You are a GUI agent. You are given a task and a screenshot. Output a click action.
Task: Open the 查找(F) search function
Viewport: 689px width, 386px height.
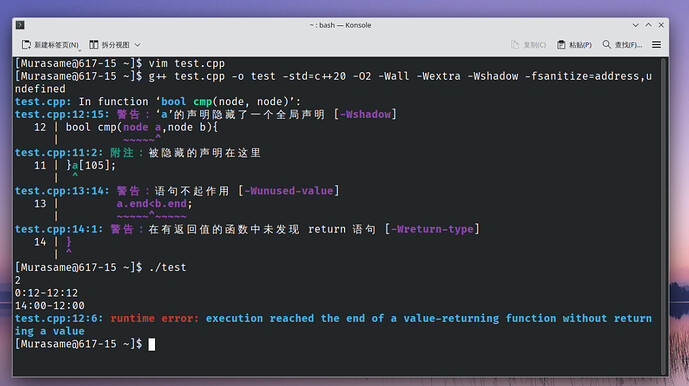pyautogui.click(x=622, y=45)
